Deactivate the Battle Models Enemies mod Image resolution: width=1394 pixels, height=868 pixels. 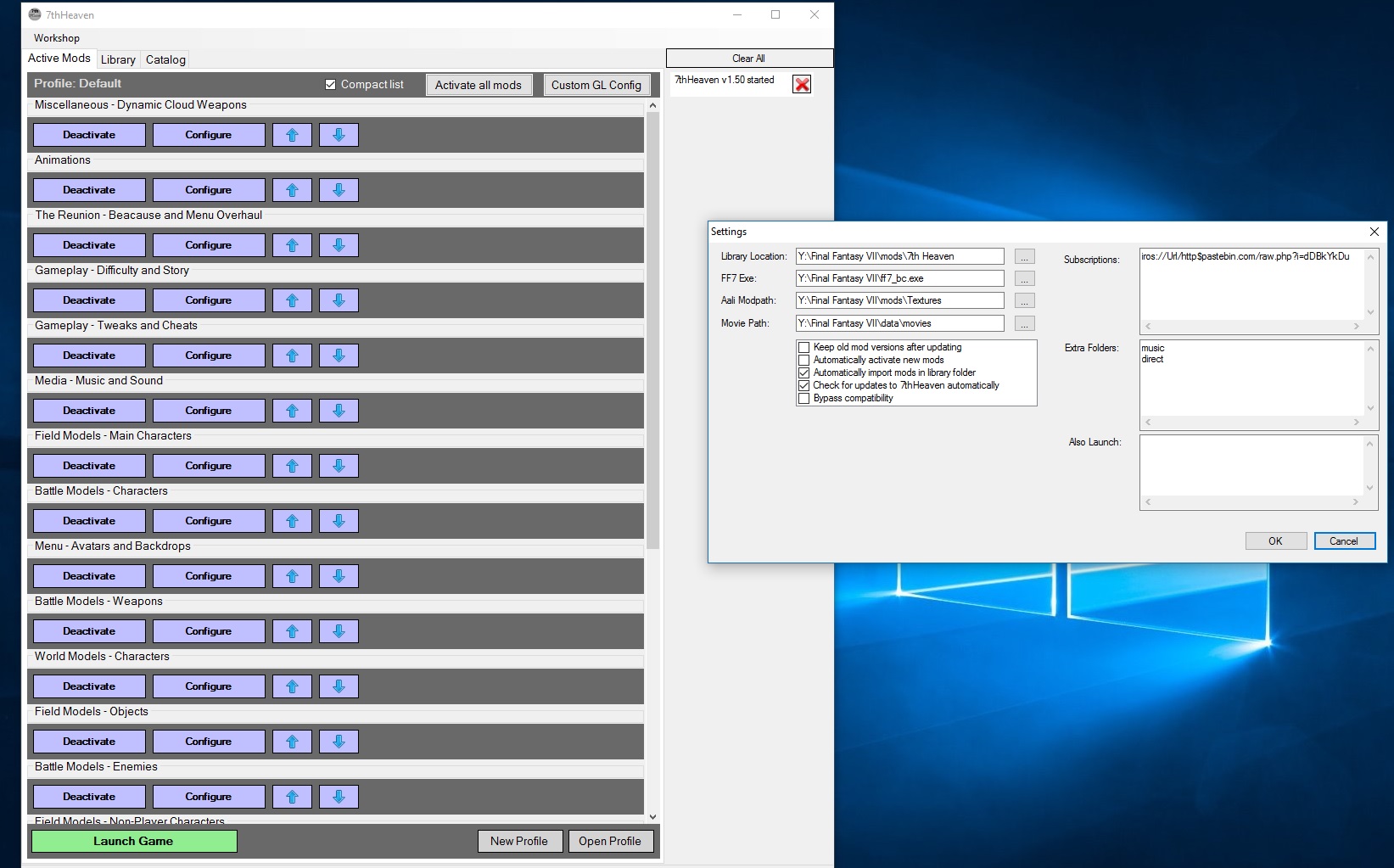click(89, 797)
